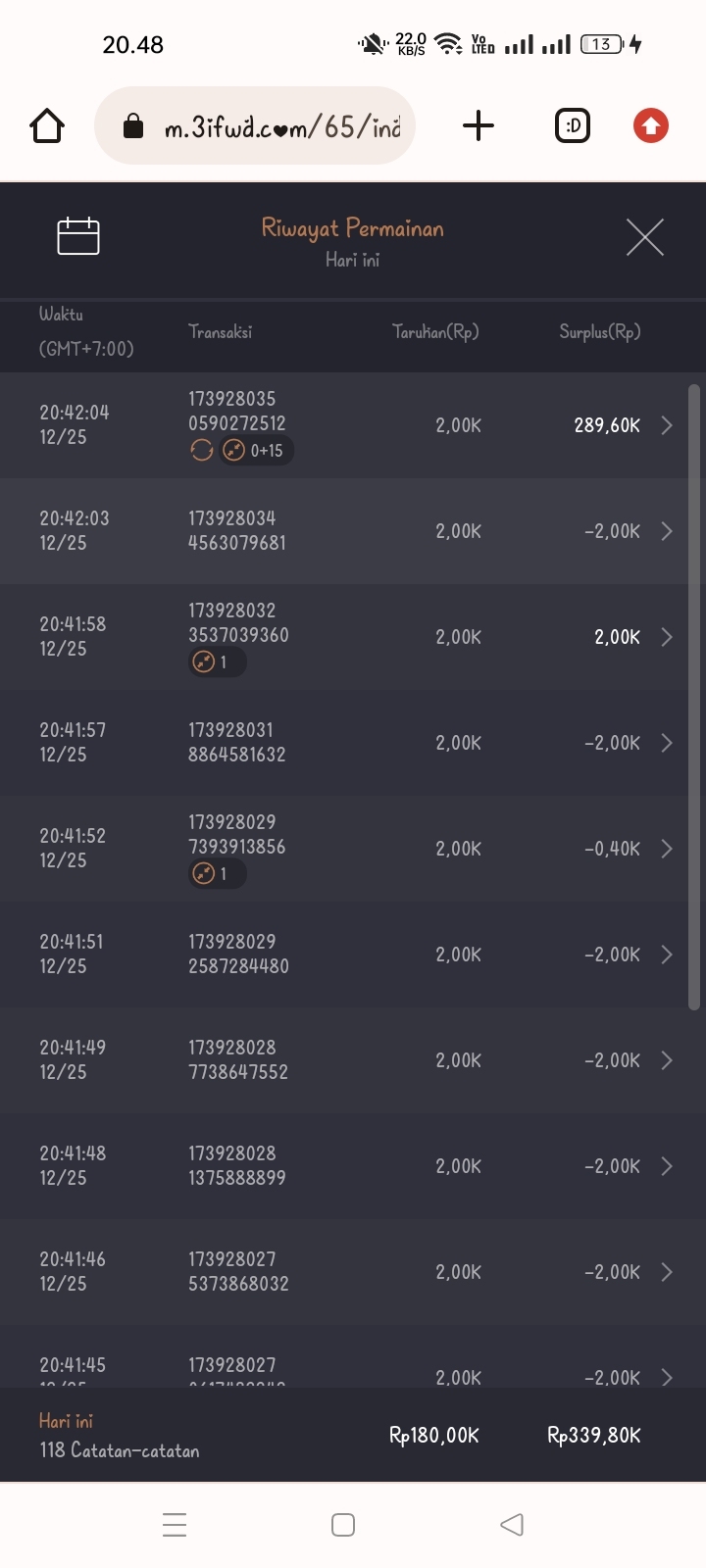The height and width of the screenshot is (1568, 706).
Task: Tap the Android back navigation button
Action: (512, 1525)
